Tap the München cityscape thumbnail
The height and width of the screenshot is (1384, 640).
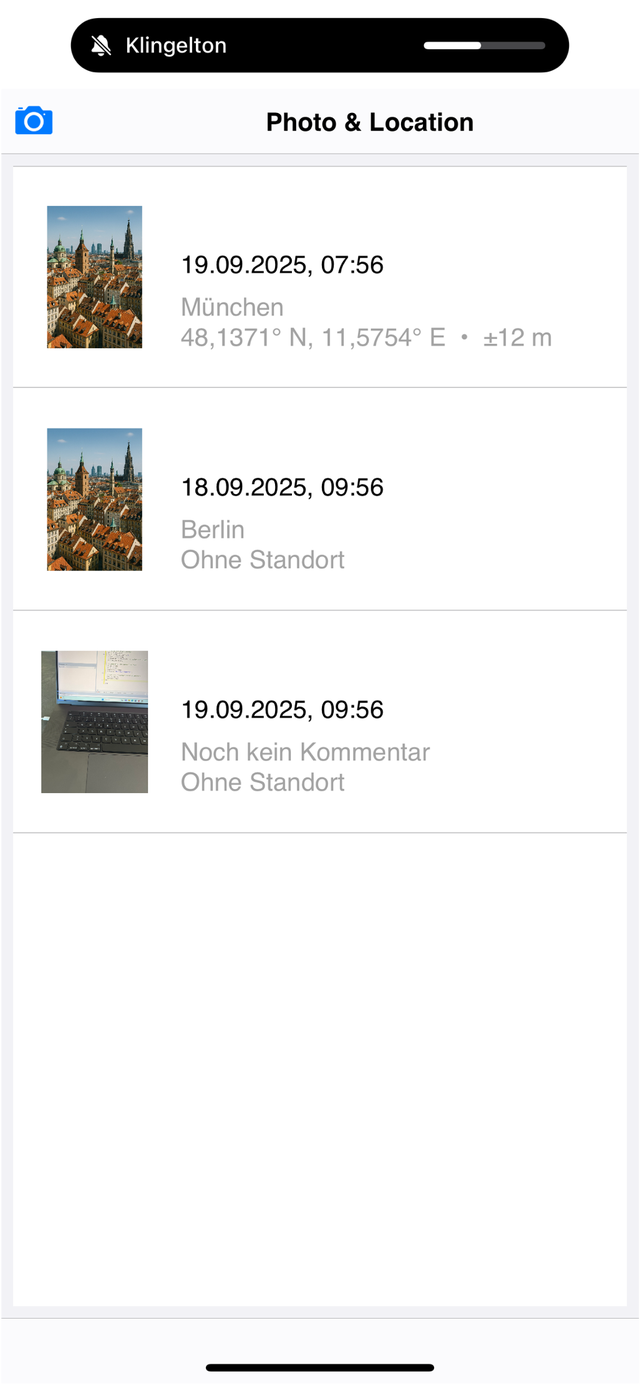(x=94, y=277)
